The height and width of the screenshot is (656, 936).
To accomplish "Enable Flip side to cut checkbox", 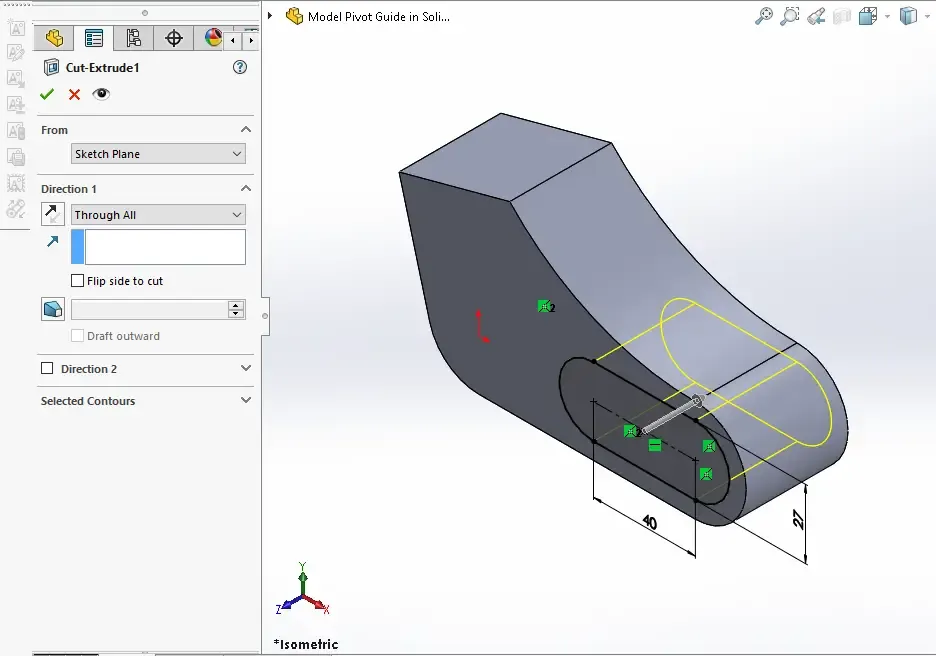I will click(78, 281).
